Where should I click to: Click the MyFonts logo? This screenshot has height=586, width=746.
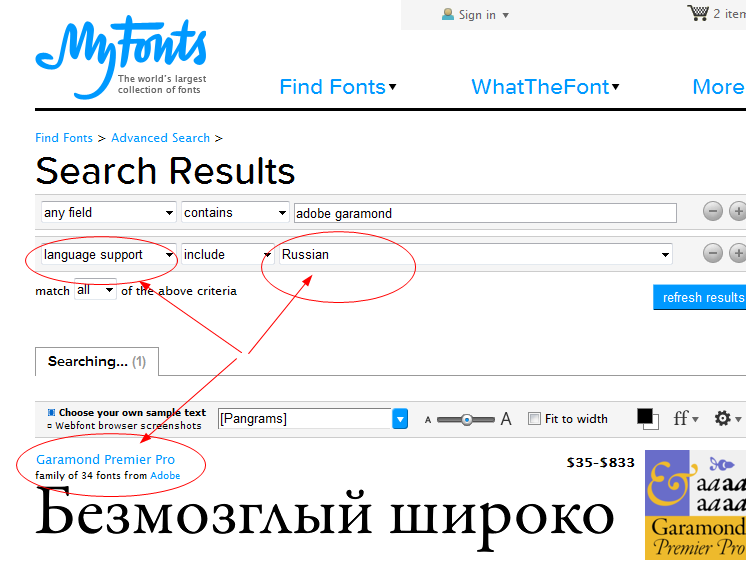click(x=121, y=57)
